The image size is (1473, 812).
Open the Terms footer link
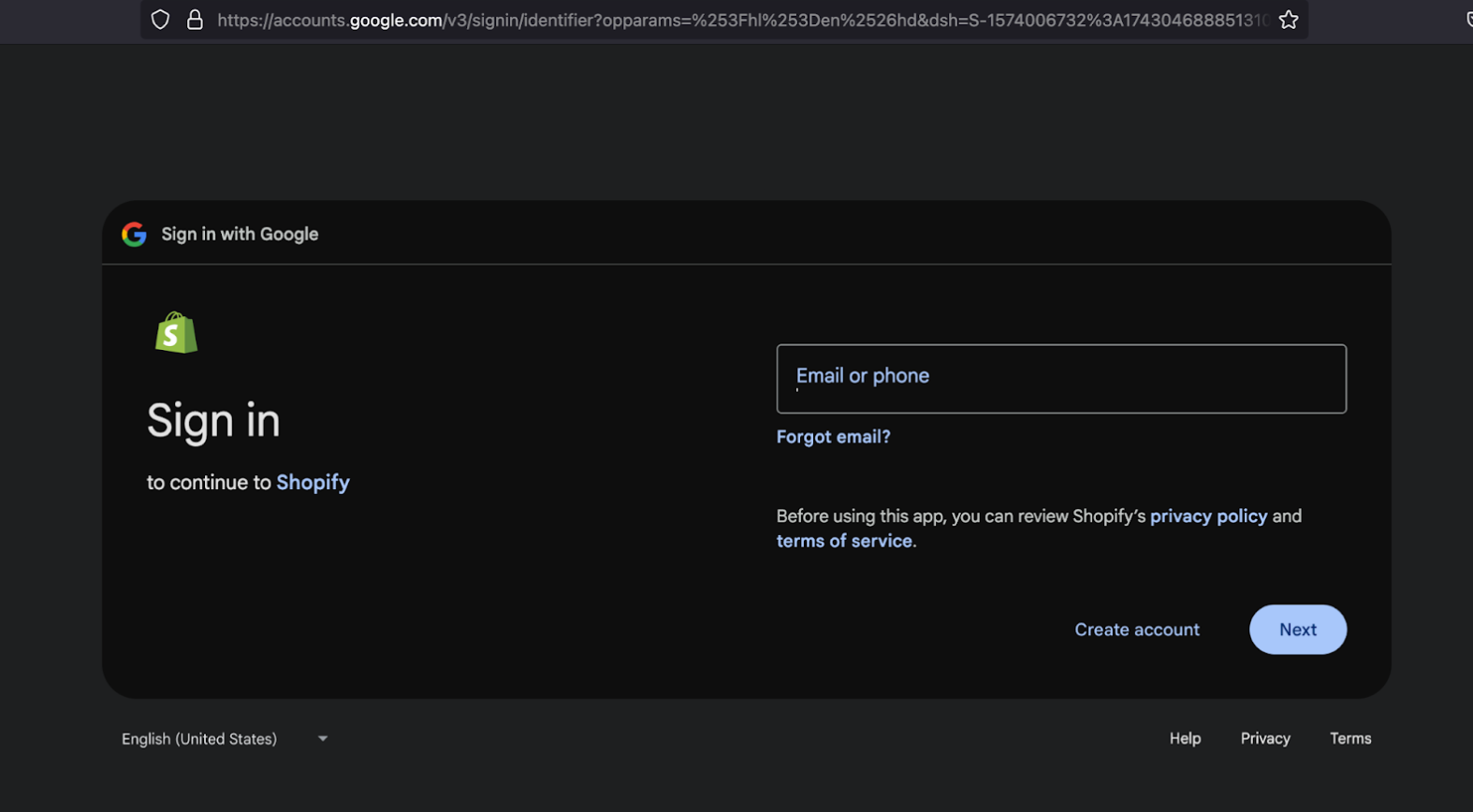coord(1350,739)
